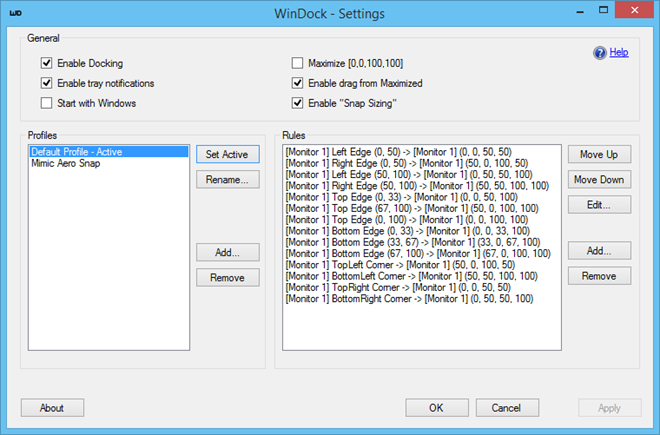Click Rename... for the selected profile

(x=227, y=180)
